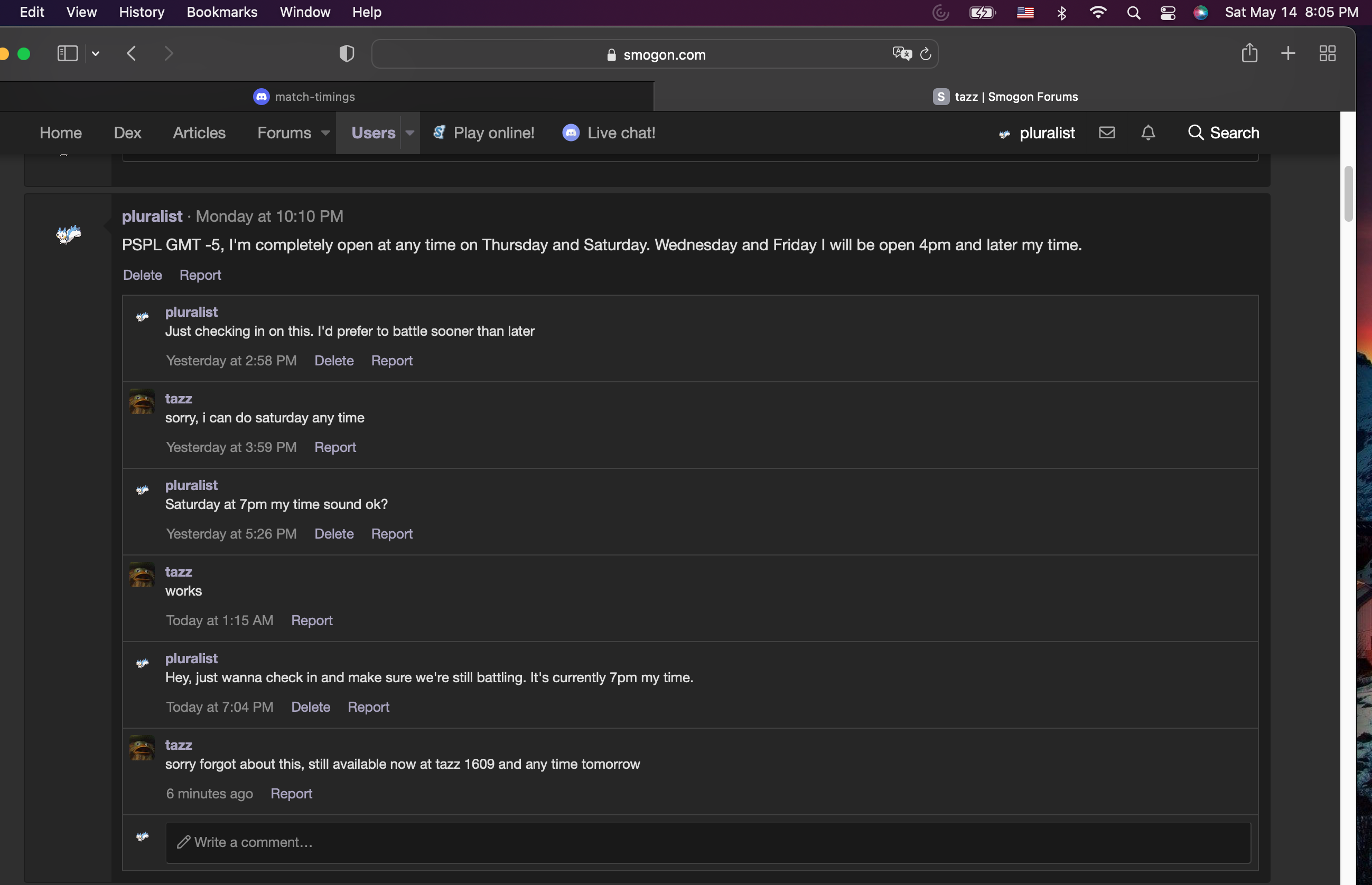Click tazz's avatar on 'works' comment
The height and width of the screenshot is (885, 1372).
[142, 575]
